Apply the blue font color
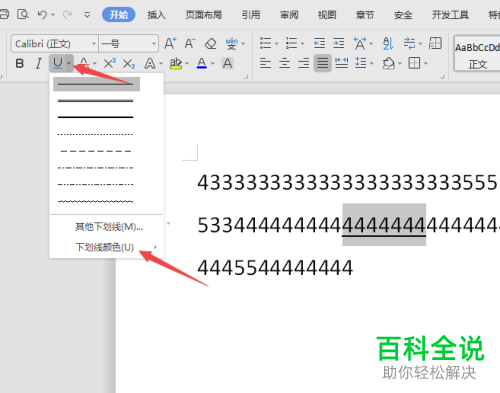This screenshot has width=500, height=393. [x=202, y=63]
